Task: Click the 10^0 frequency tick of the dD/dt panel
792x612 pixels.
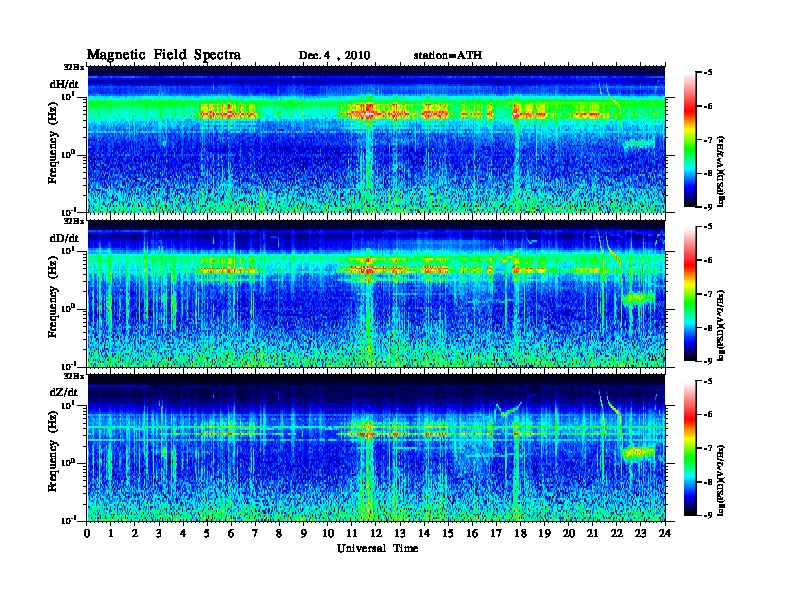Action: 67,308
